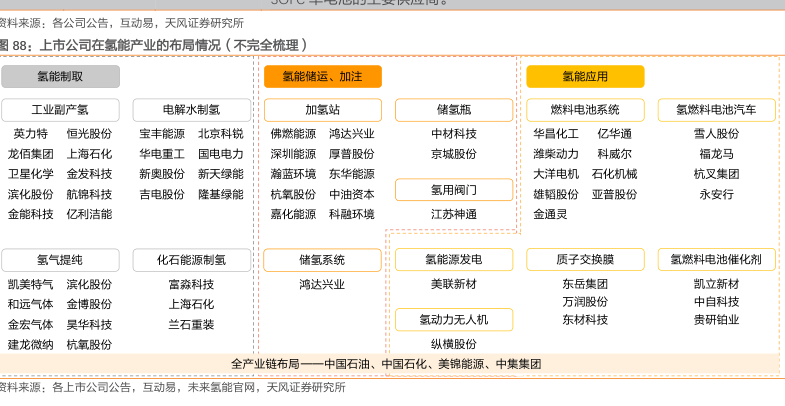Screen dimensions: 785x406
Task: Select the 氢燃料电池汽车 category box
Action: click(716, 110)
